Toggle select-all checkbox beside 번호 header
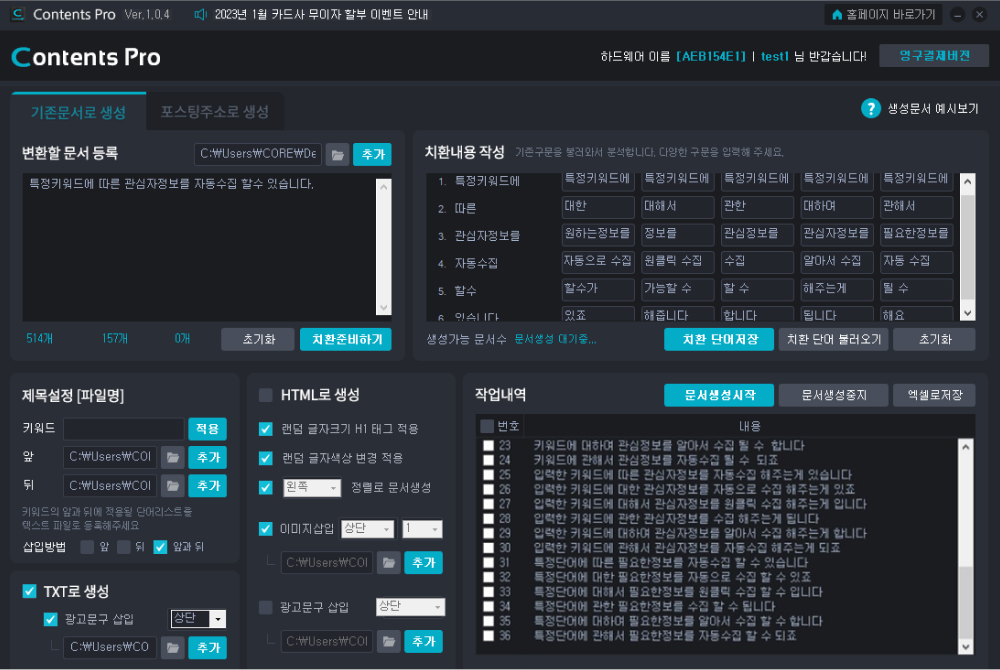The width and height of the screenshot is (1000, 670). point(487,426)
